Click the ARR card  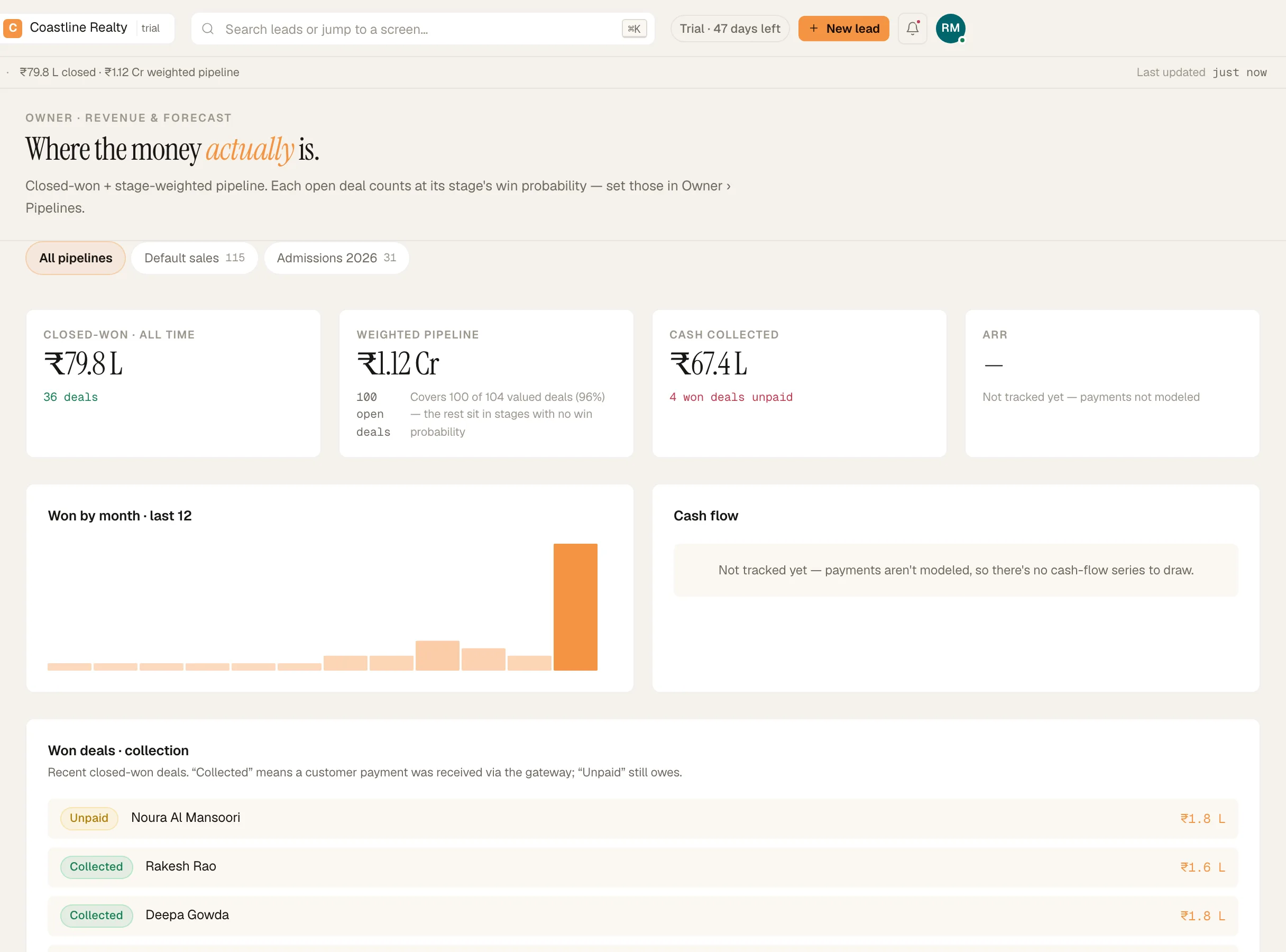[x=1112, y=383]
